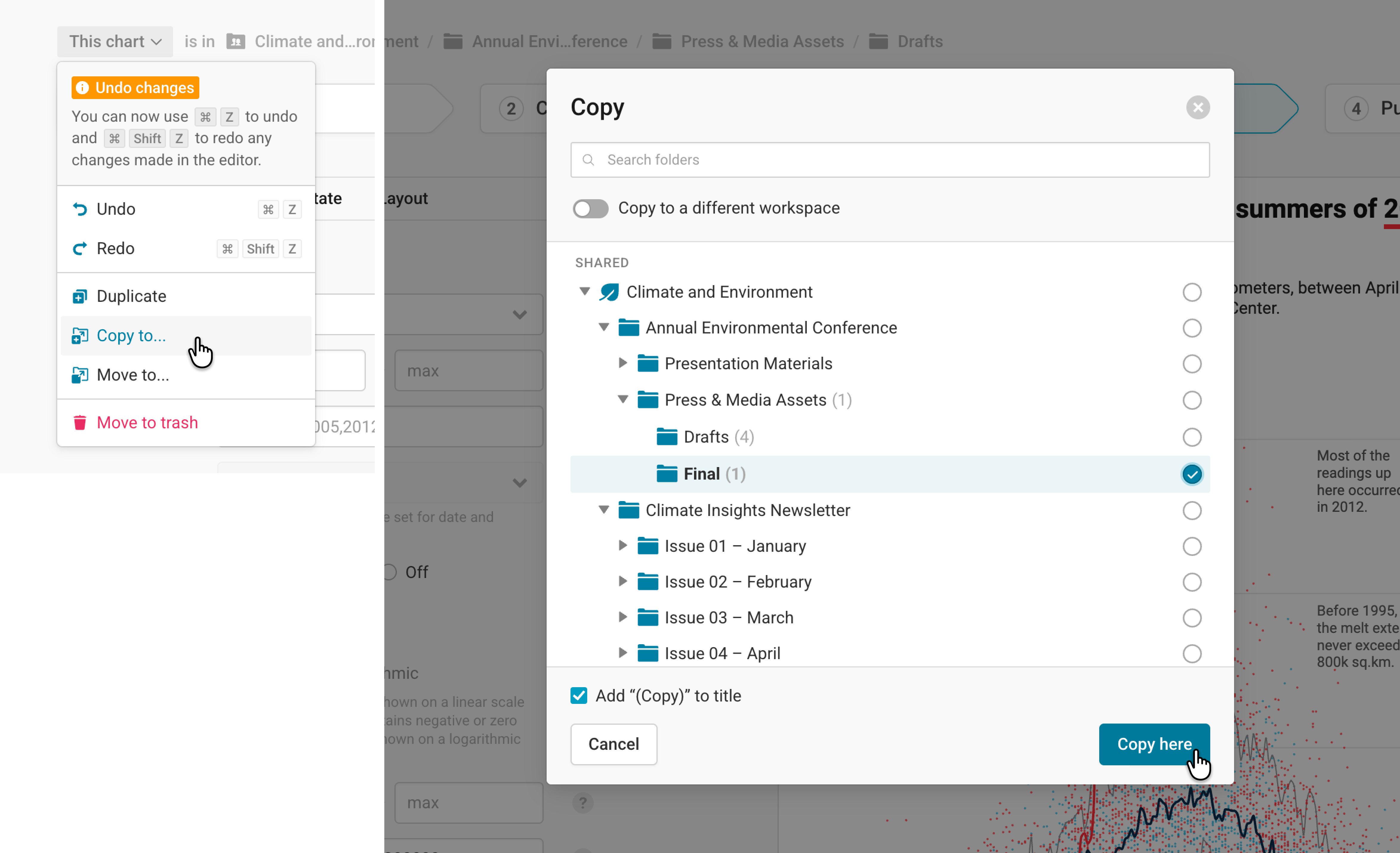The width and height of the screenshot is (1400, 853).
Task: Click the Move to... folder icon
Action: pyautogui.click(x=80, y=375)
